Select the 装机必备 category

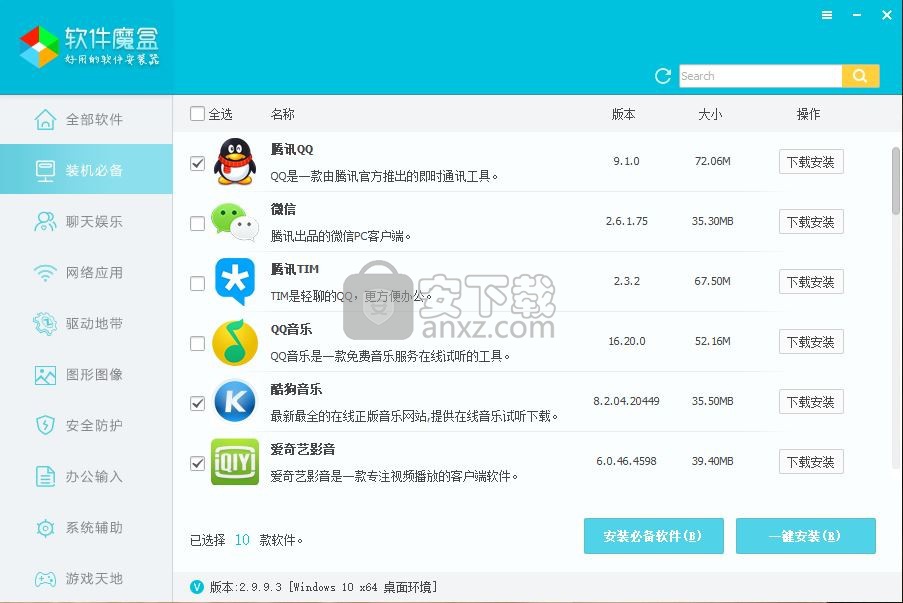(x=86, y=169)
